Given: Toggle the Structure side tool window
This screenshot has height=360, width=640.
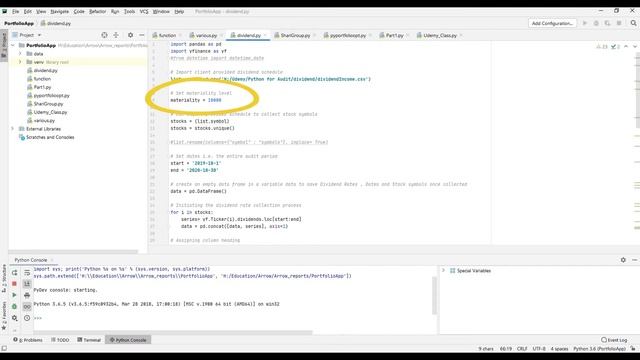Looking at the screenshot, I should tap(4, 278).
